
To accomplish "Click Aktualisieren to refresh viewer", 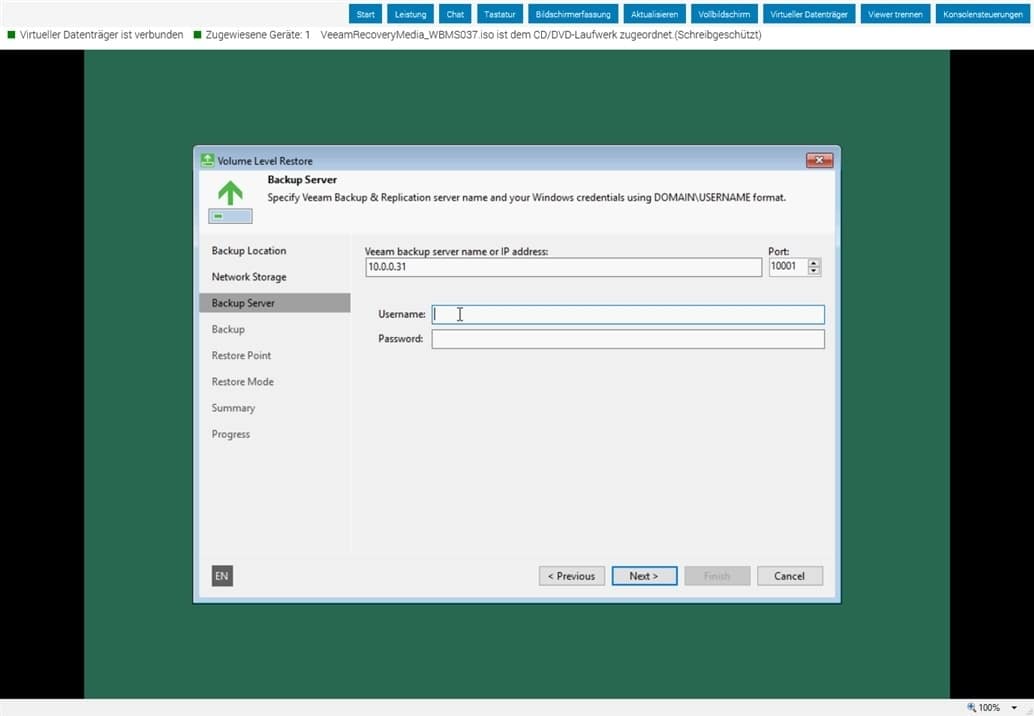I will click(654, 14).
